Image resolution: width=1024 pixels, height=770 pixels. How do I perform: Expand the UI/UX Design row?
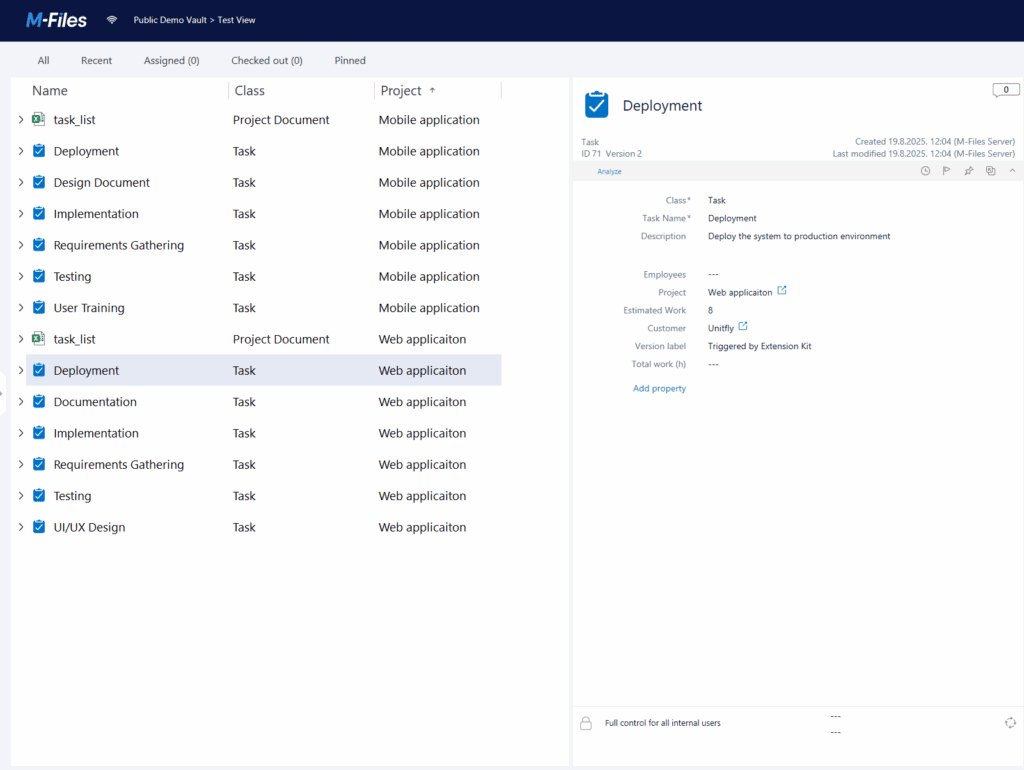[x=21, y=527]
